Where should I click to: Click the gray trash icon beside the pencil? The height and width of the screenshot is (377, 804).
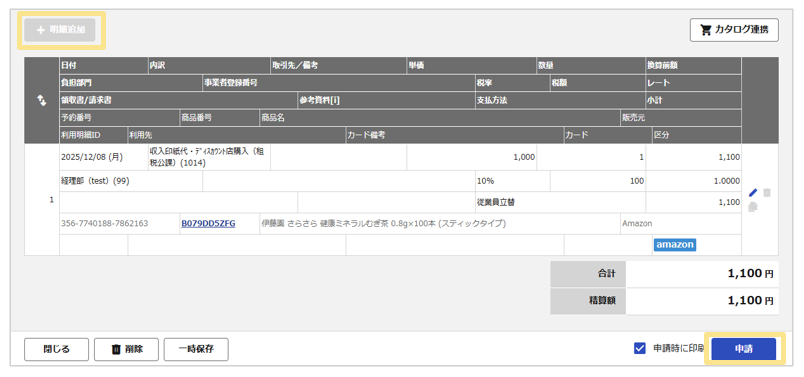click(767, 193)
